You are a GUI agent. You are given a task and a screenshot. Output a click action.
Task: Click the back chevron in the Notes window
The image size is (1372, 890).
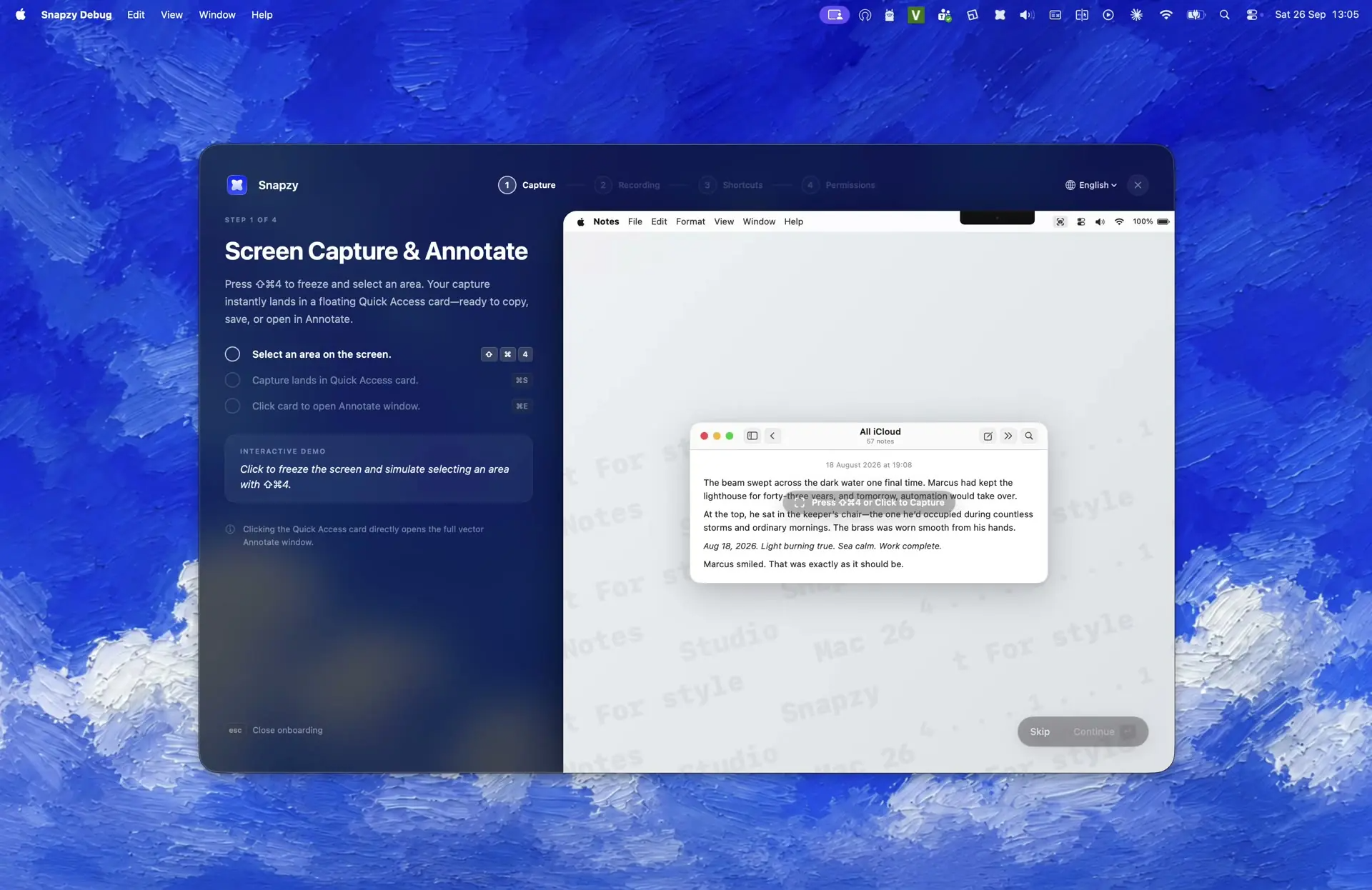[x=772, y=436]
